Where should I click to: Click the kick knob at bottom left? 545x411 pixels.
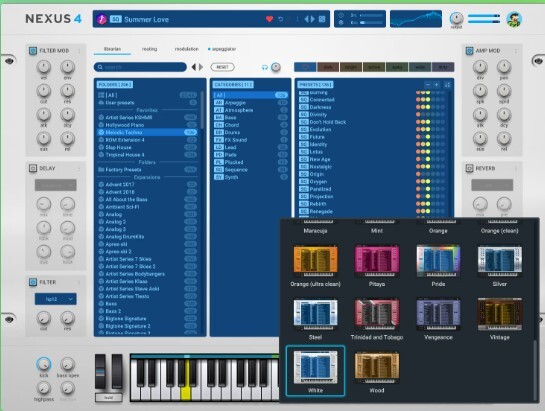44,364
